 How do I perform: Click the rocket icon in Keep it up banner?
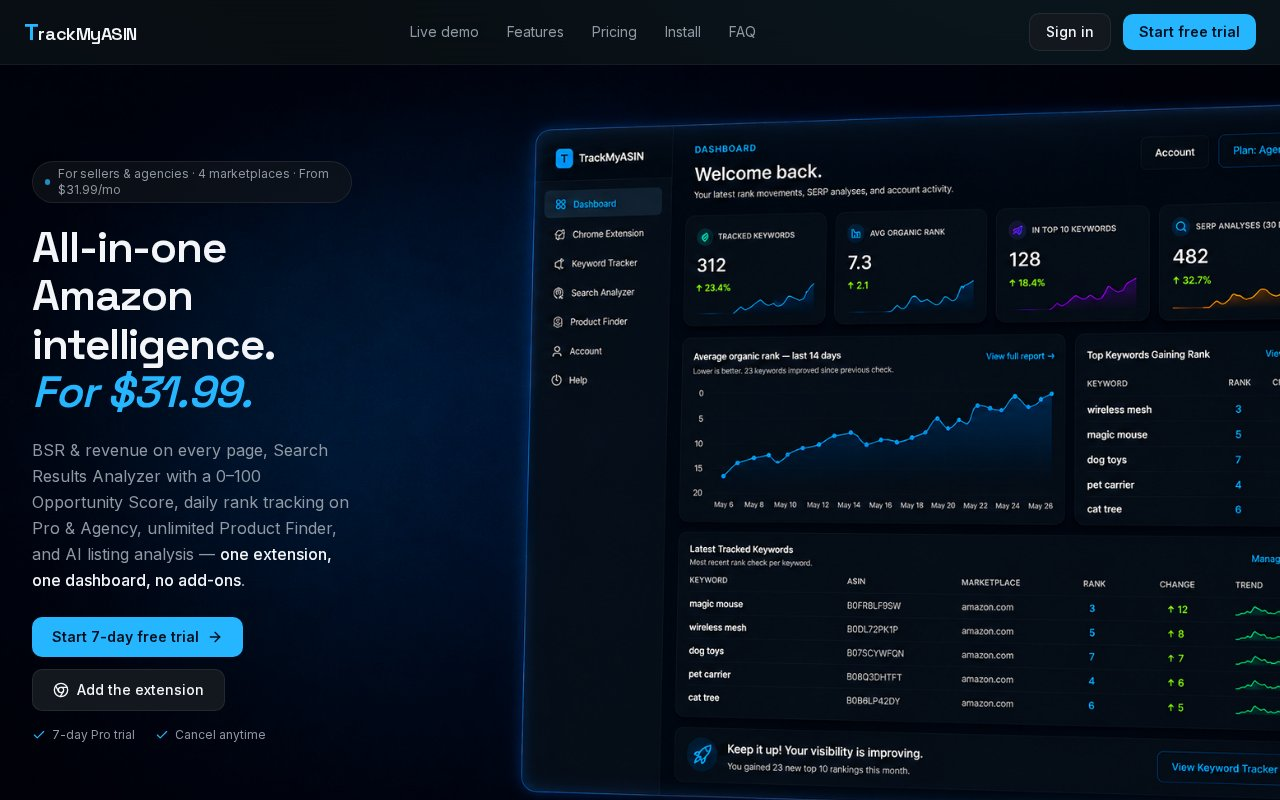pyautogui.click(x=702, y=754)
